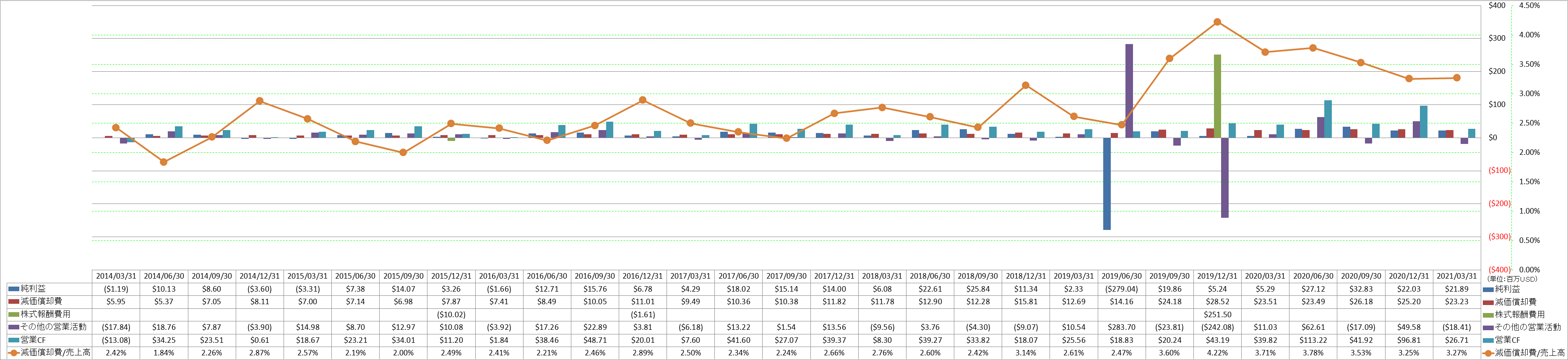Select the $32.83 net income cell
Image resolution: width=1568 pixels, height=360 pixels.
click(x=1361, y=289)
